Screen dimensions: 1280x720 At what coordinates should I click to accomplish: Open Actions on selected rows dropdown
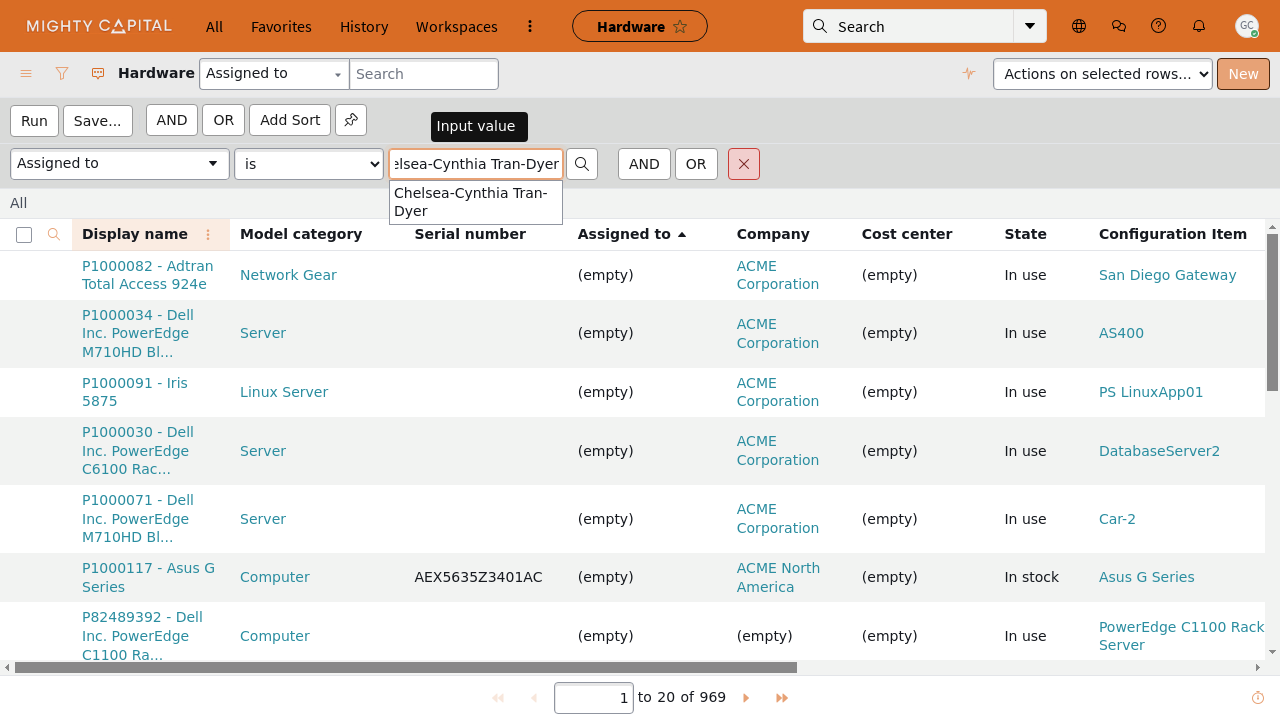tap(1103, 74)
